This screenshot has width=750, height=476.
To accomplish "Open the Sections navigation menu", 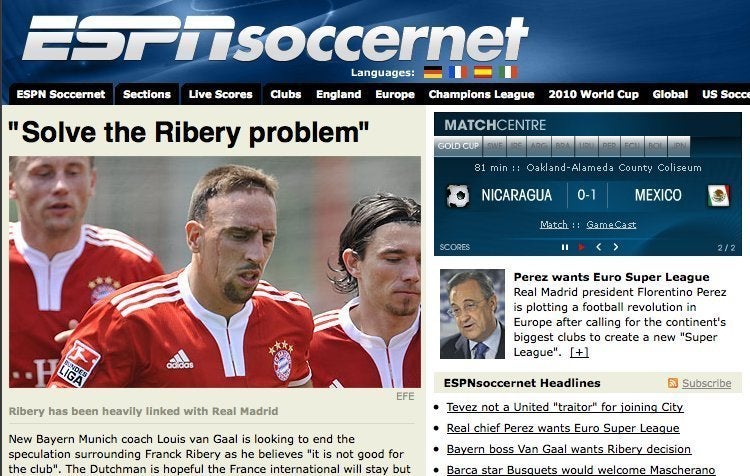I will 147,94.
